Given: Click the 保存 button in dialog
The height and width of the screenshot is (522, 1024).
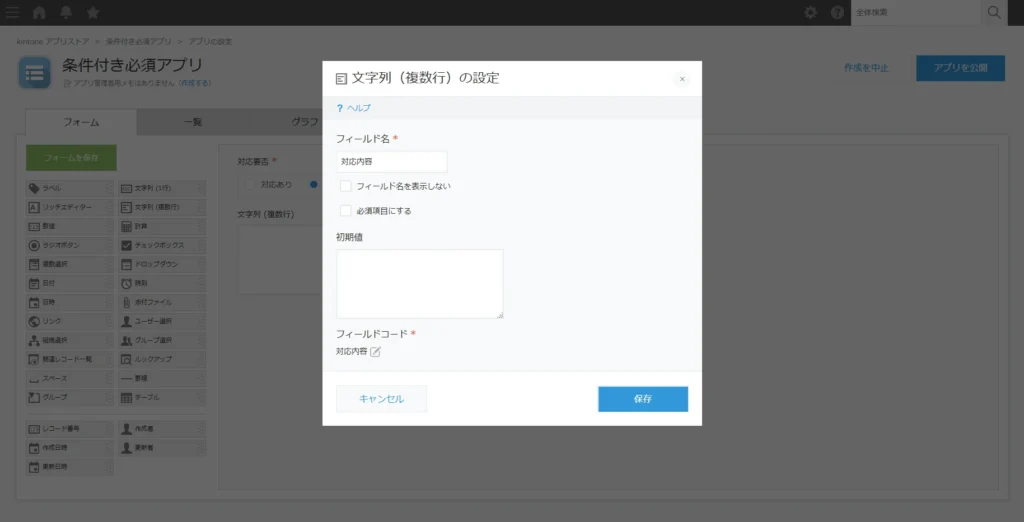Looking at the screenshot, I should click(x=643, y=399).
